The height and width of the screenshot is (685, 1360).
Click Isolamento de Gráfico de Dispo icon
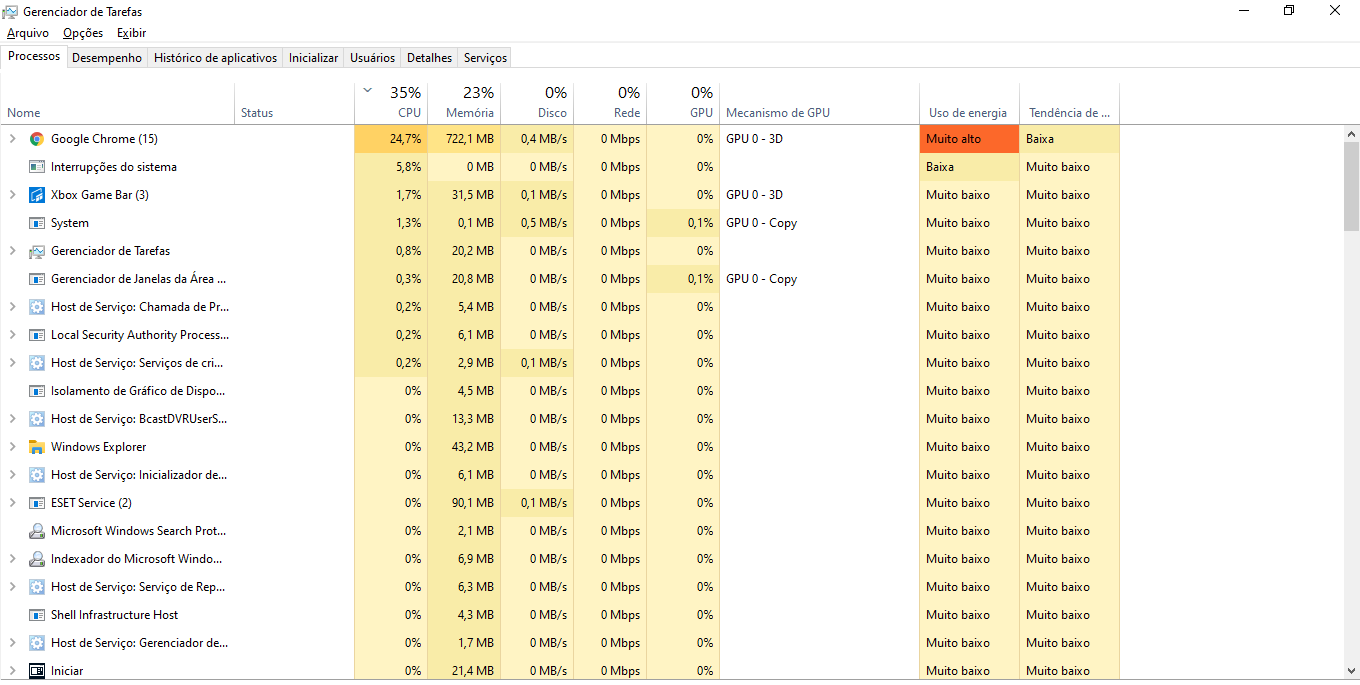pyautogui.click(x=37, y=391)
